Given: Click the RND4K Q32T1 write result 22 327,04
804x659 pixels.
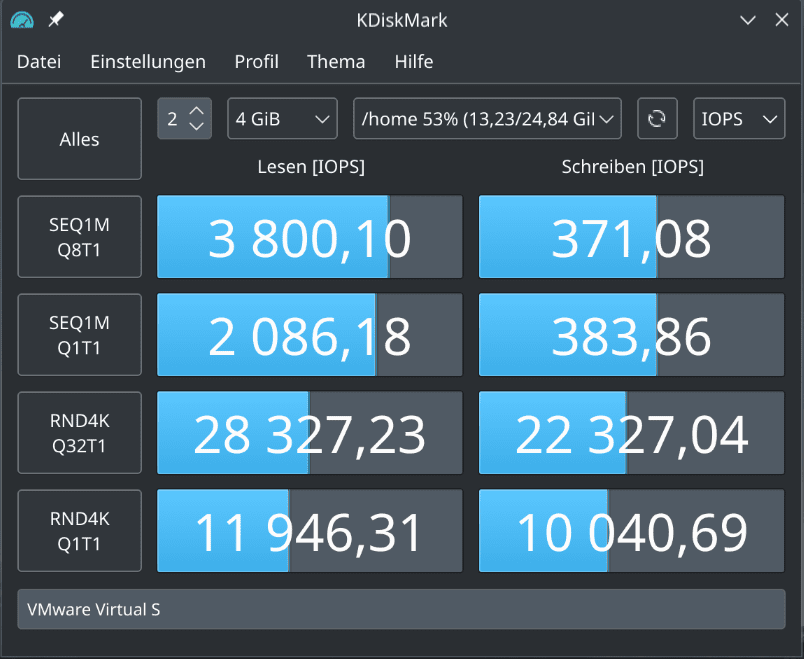Looking at the screenshot, I should click(631, 433).
